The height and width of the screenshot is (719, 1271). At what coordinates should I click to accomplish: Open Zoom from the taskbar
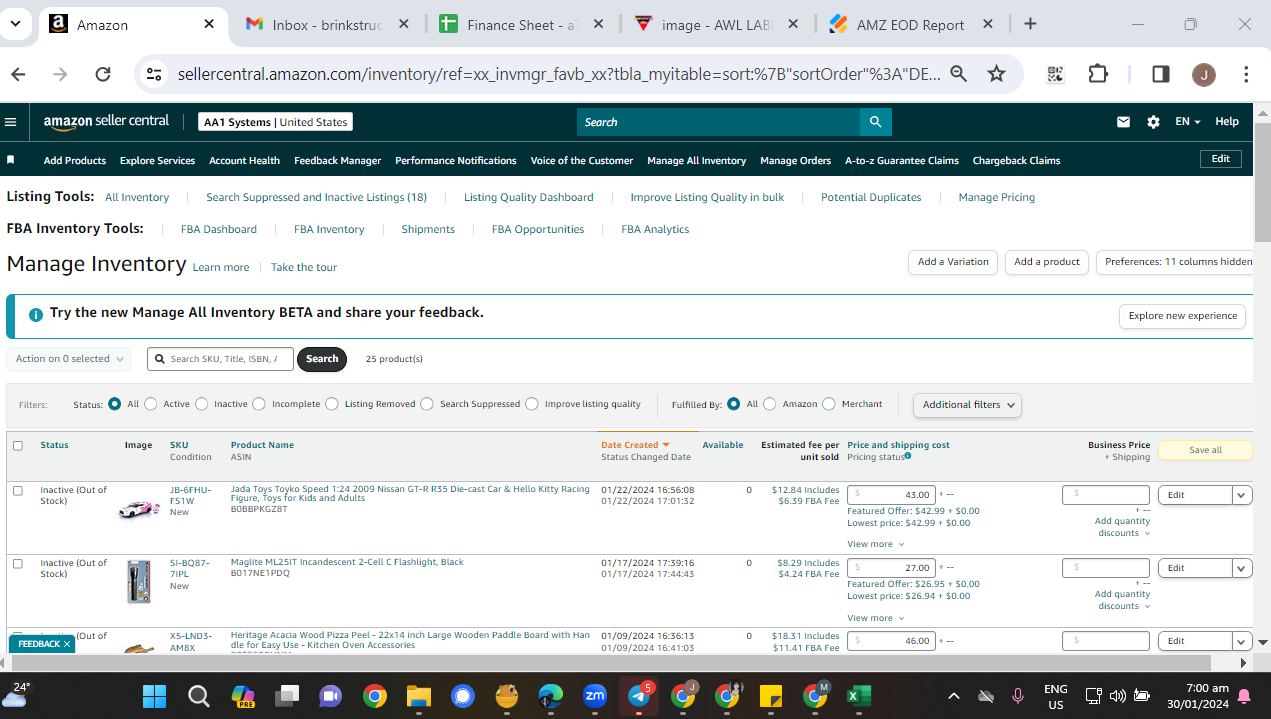point(595,695)
